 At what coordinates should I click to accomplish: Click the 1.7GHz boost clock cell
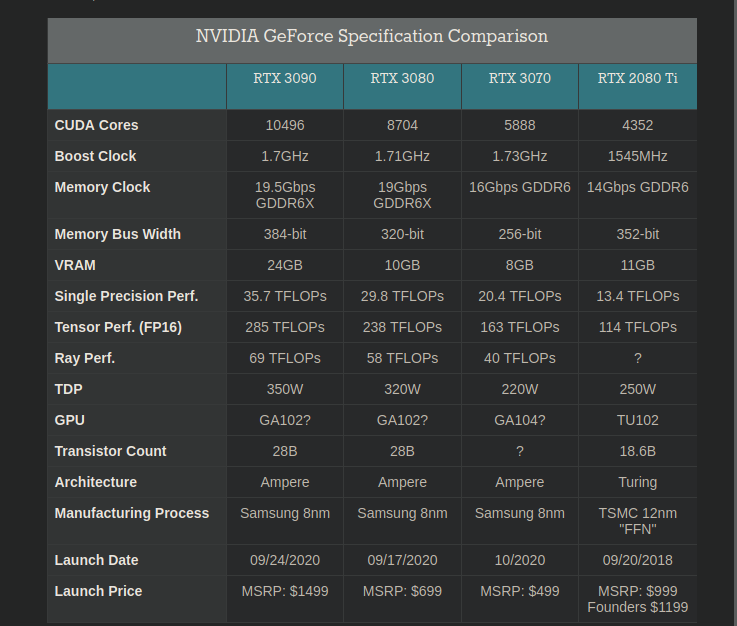coord(285,156)
